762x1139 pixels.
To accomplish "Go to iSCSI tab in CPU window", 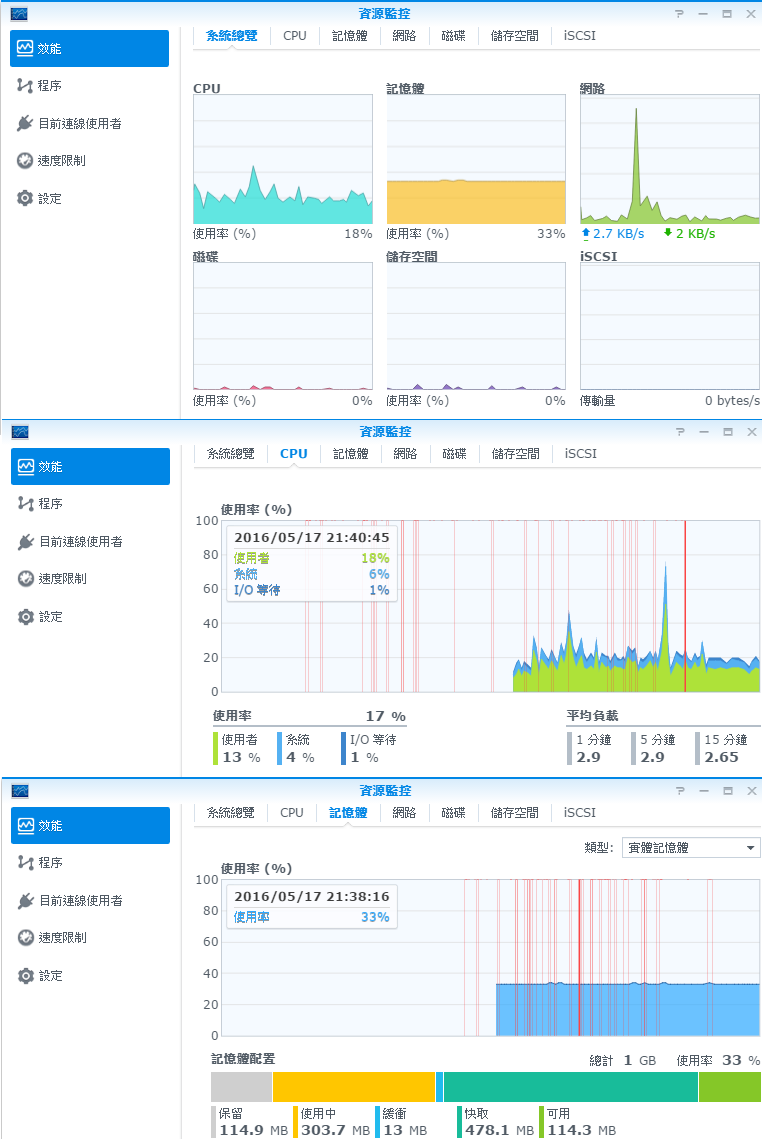I will [x=580, y=454].
